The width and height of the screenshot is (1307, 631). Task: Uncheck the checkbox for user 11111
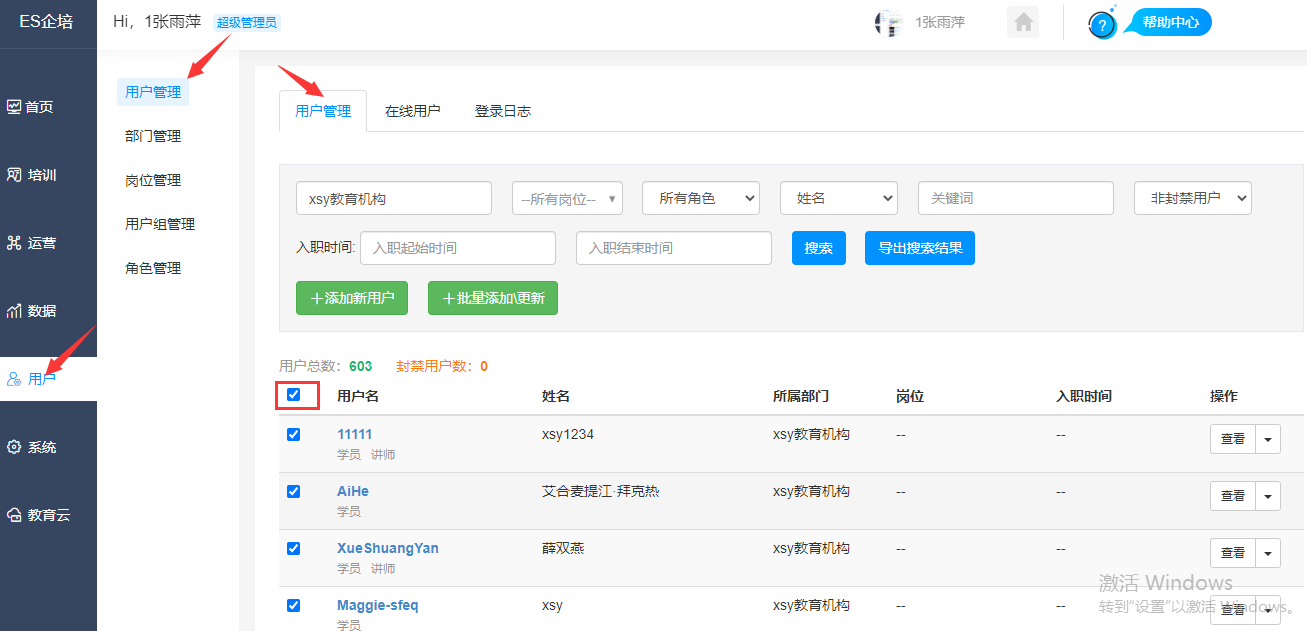tap(293, 435)
